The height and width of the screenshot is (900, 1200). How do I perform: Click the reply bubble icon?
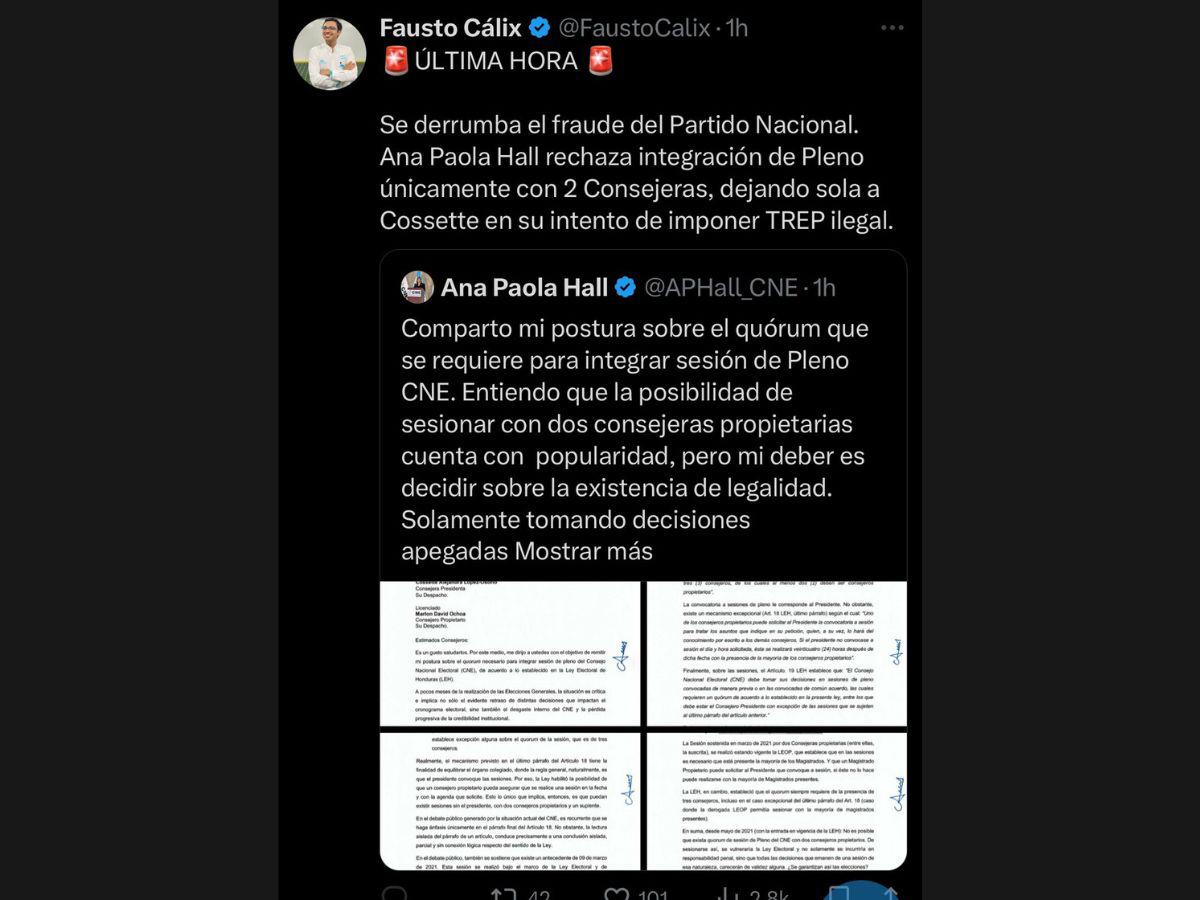[x=394, y=893]
